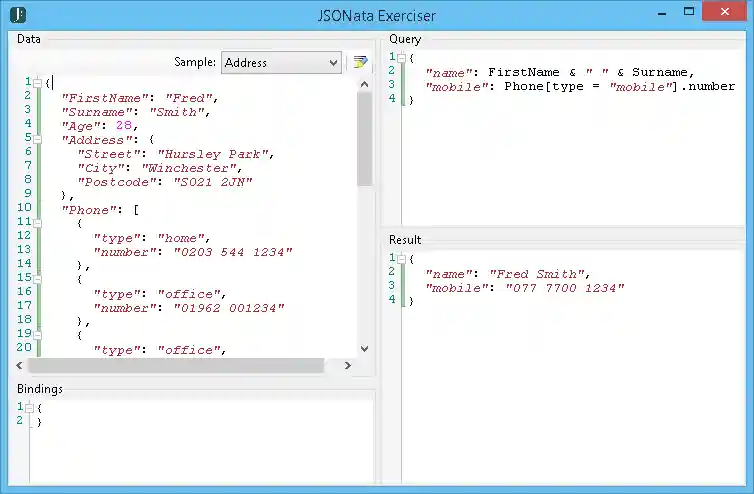Collapse the Bindings object fold on line 1

[30, 408]
